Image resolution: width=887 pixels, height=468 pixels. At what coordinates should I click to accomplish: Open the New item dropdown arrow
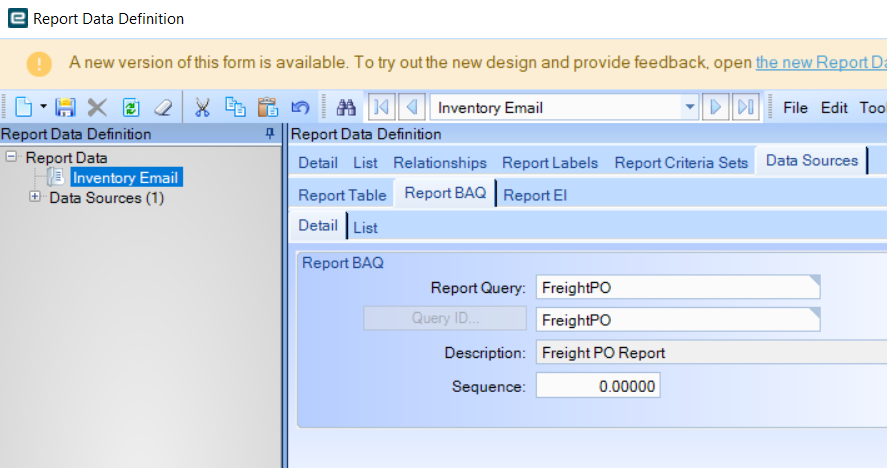pyautogui.click(x=44, y=106)
